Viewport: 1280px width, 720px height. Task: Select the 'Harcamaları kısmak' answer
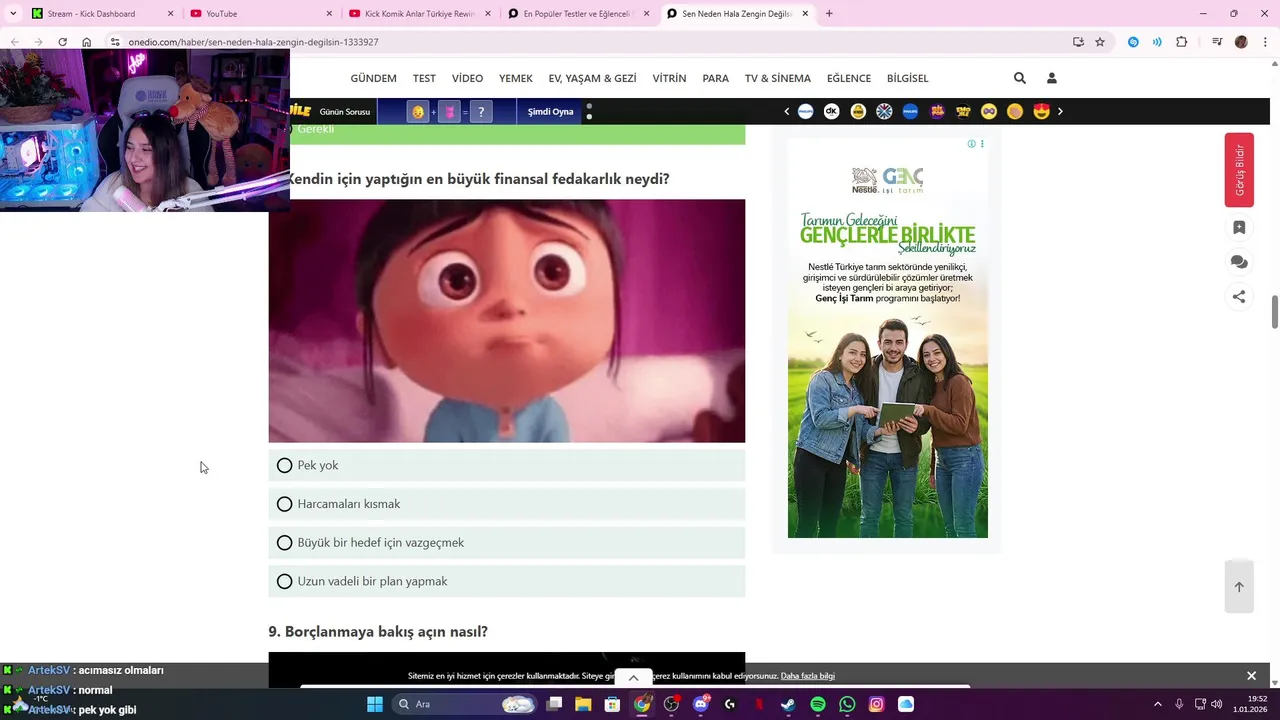[507, 504]
